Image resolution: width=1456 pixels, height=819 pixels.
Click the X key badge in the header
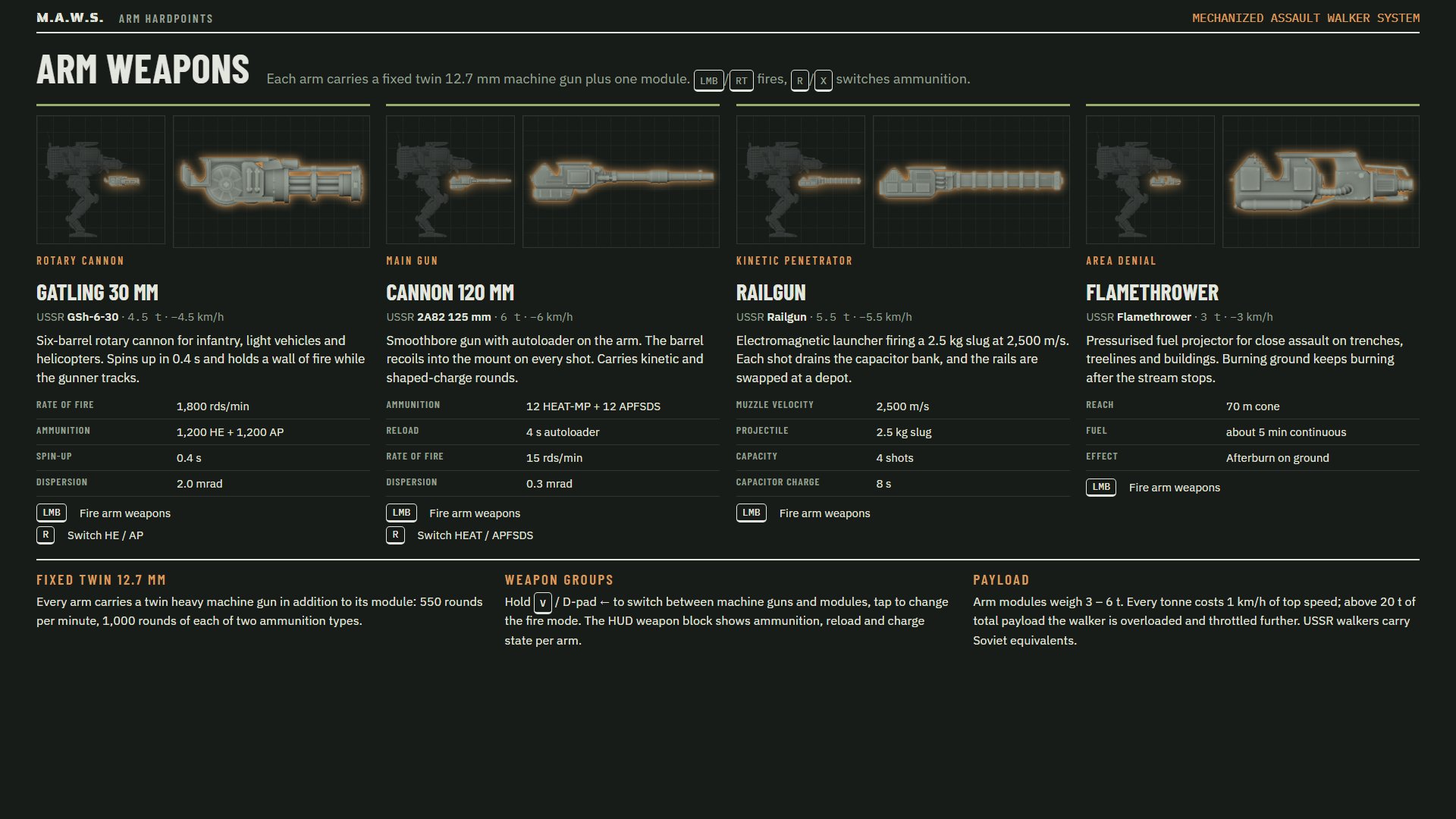click(x=824, y=80)
